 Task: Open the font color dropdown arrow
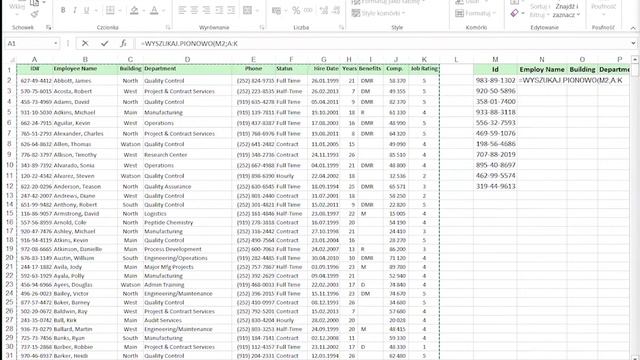click(x=163, y=11)
